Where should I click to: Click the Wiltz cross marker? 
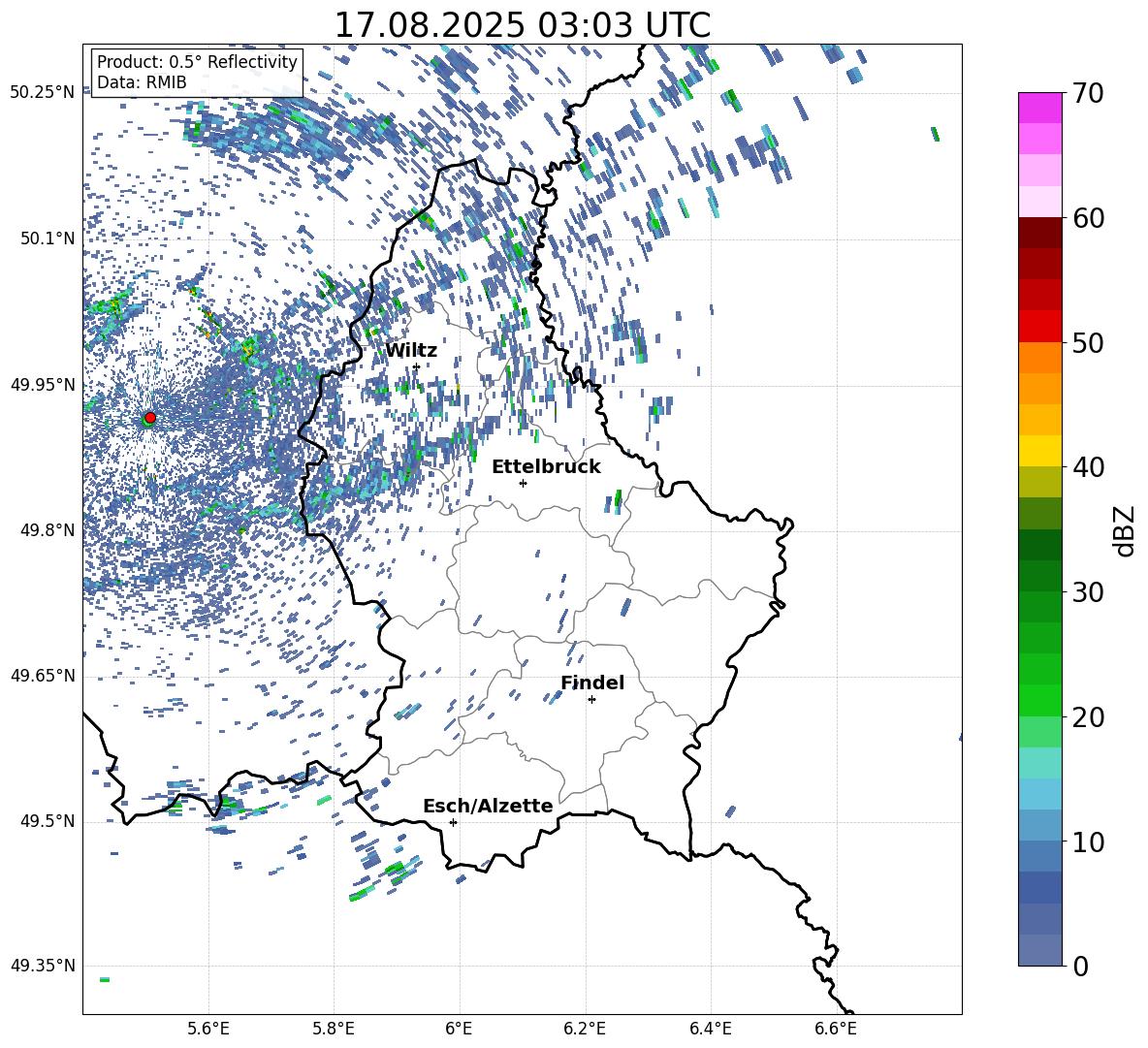[x=416, y=366]
